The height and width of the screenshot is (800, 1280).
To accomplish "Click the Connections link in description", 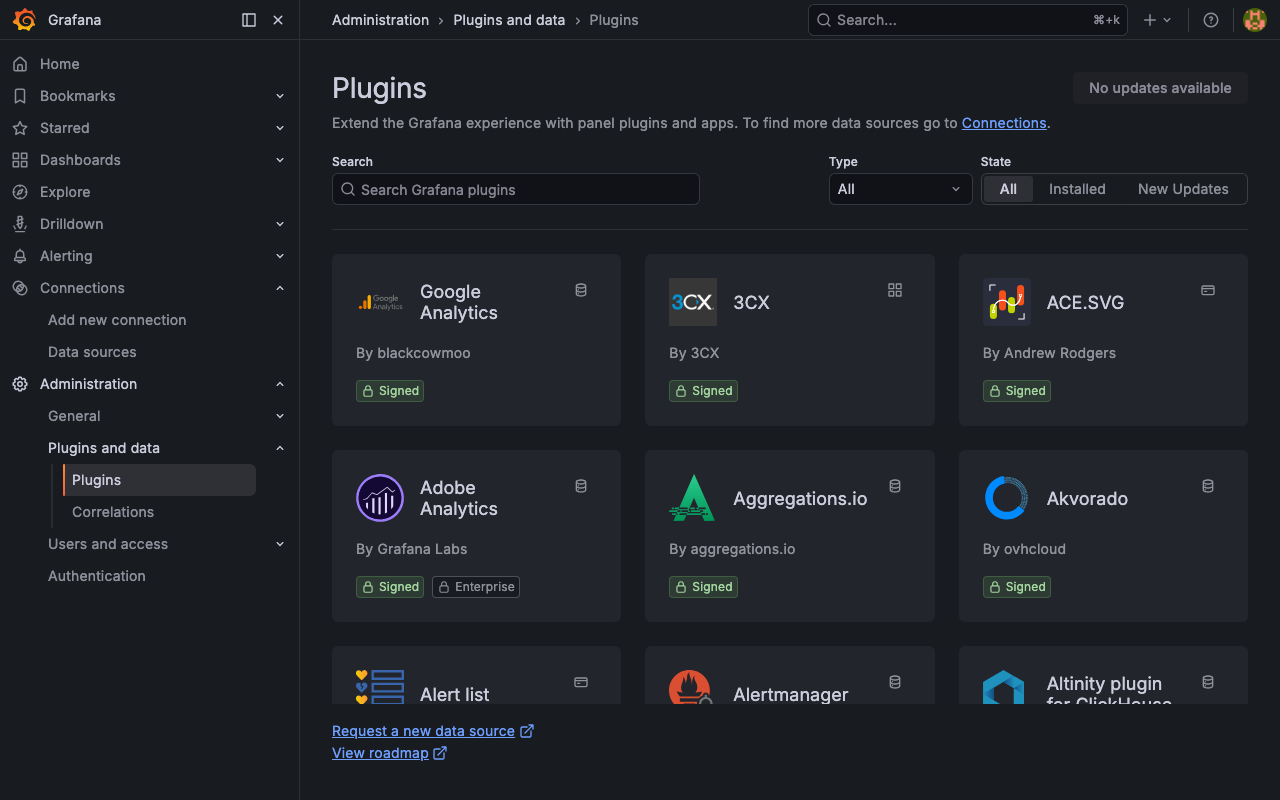I will tap(1004, 123).
